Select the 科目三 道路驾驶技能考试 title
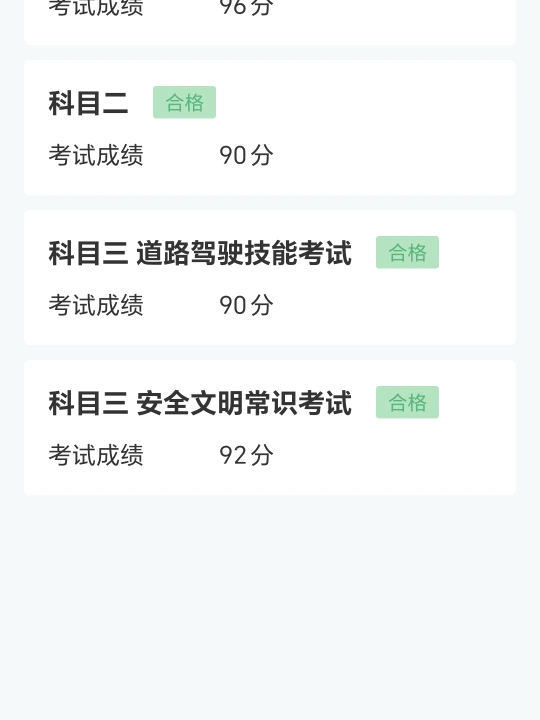The image size is (540, 720). coord(200,253)
